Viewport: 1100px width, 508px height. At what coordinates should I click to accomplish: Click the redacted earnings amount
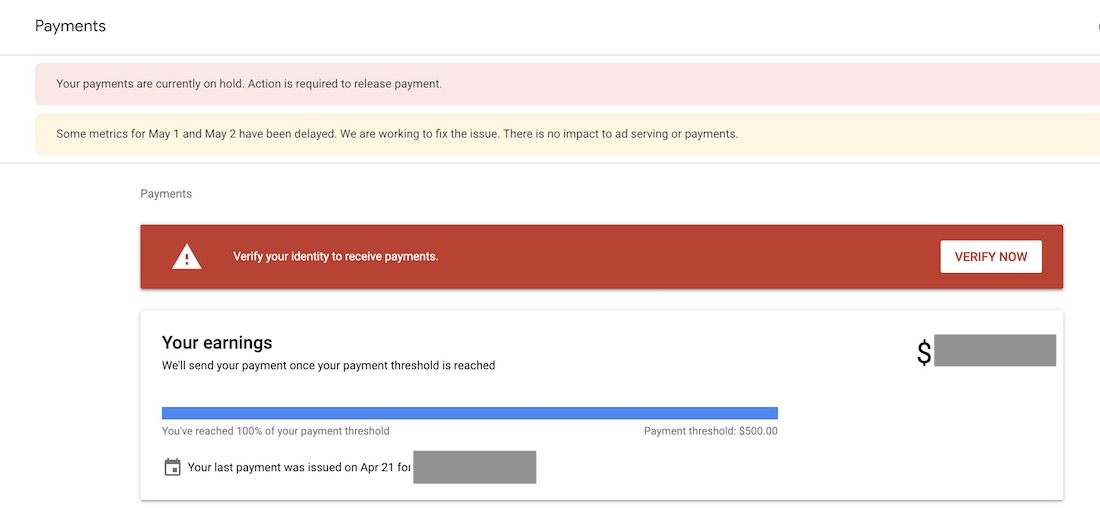point(994,351)
